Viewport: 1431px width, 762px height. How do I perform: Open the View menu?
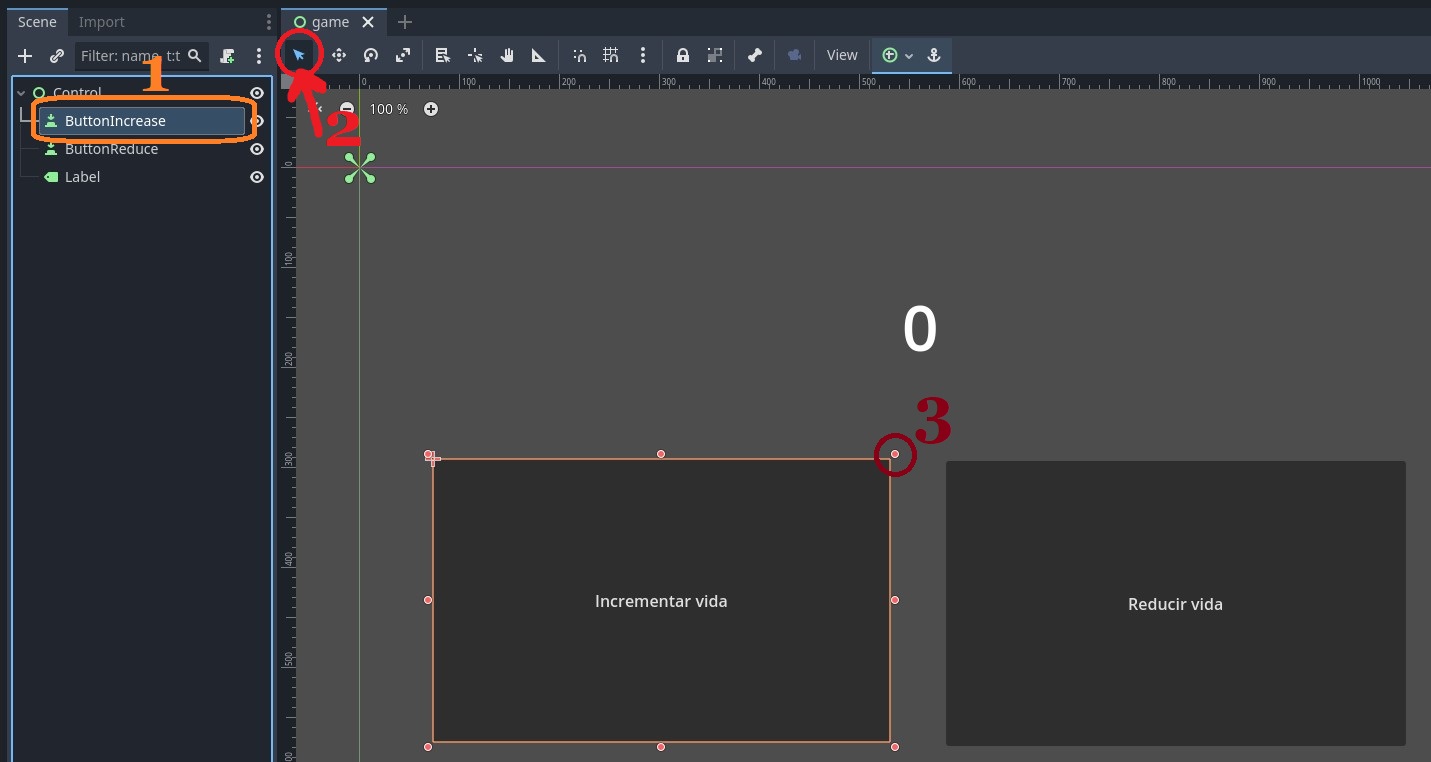pos(842,56)
